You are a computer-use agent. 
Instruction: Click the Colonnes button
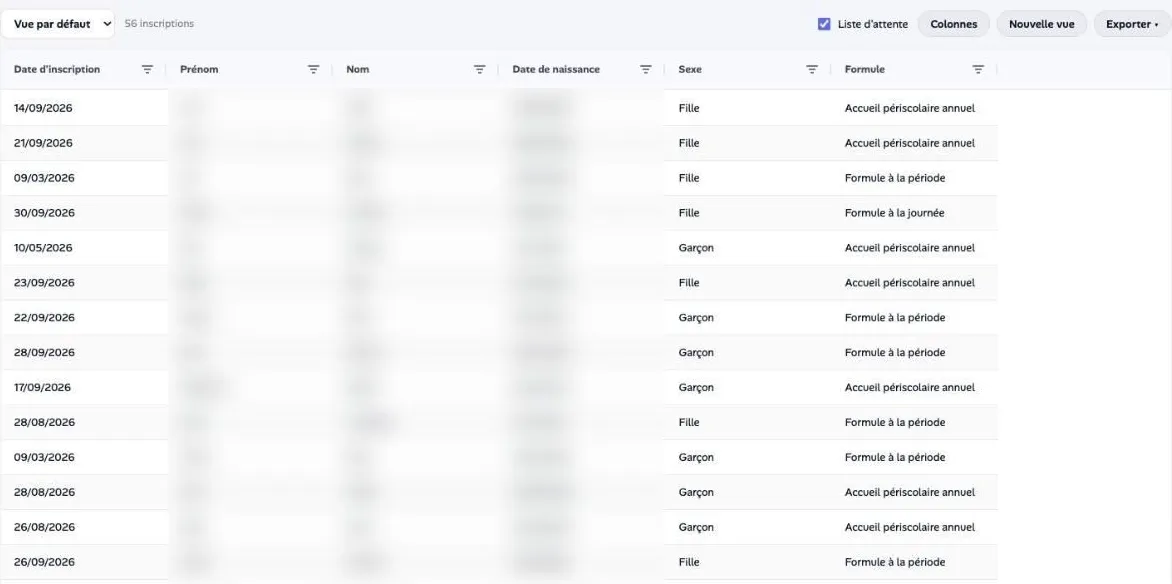(954, 24)
